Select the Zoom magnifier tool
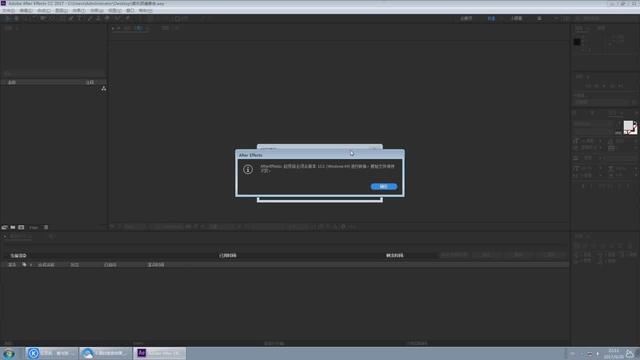640x360 pixels. [x=25, y=19]
